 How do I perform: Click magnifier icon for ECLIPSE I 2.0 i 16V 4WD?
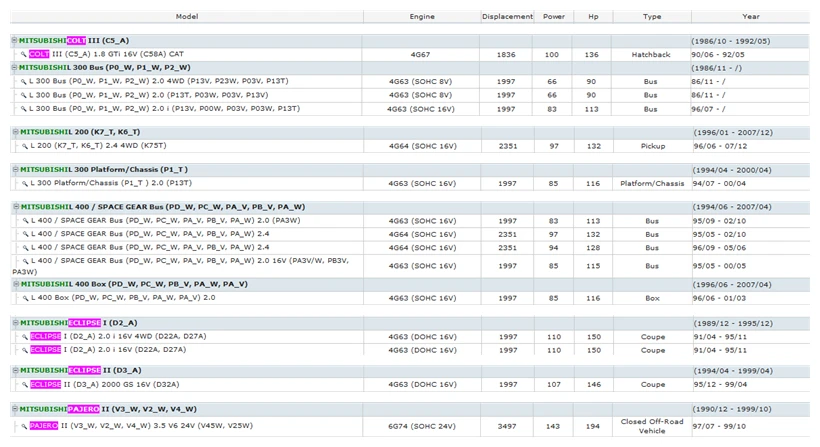25,337
